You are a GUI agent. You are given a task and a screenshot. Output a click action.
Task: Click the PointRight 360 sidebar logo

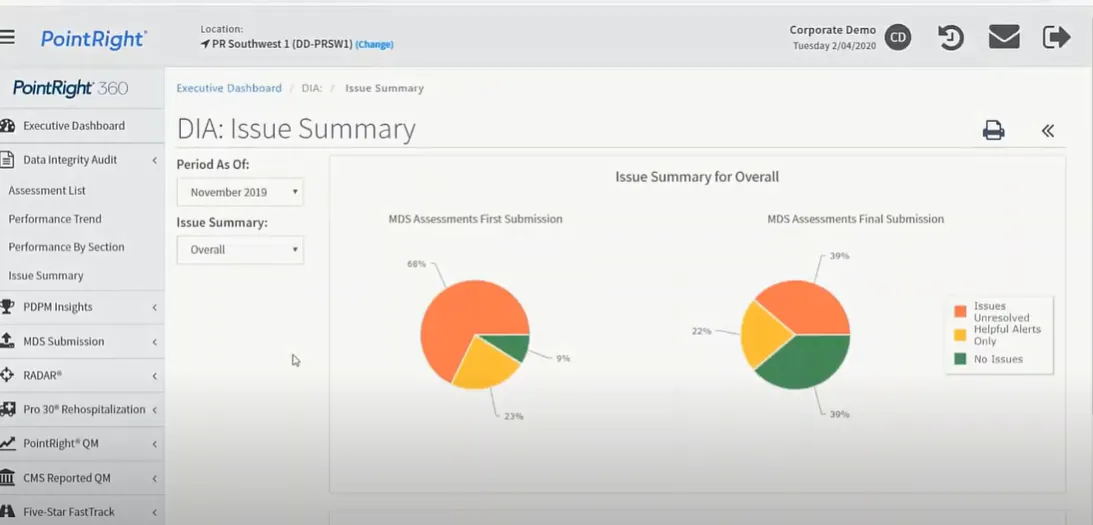70,88
